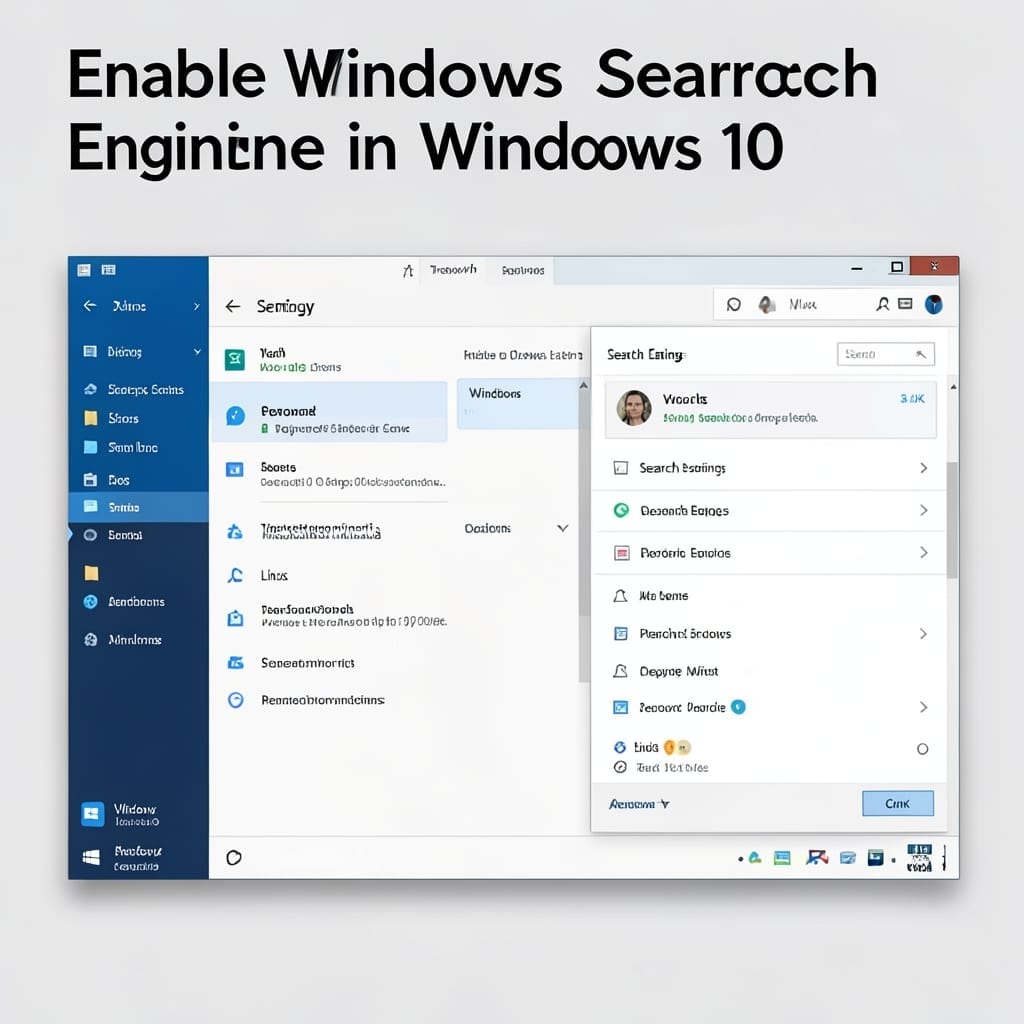The height and width of the screenshot is (1024, 1024).
Task: Click the green icon beside Yanfi
Action: [234, 359]
